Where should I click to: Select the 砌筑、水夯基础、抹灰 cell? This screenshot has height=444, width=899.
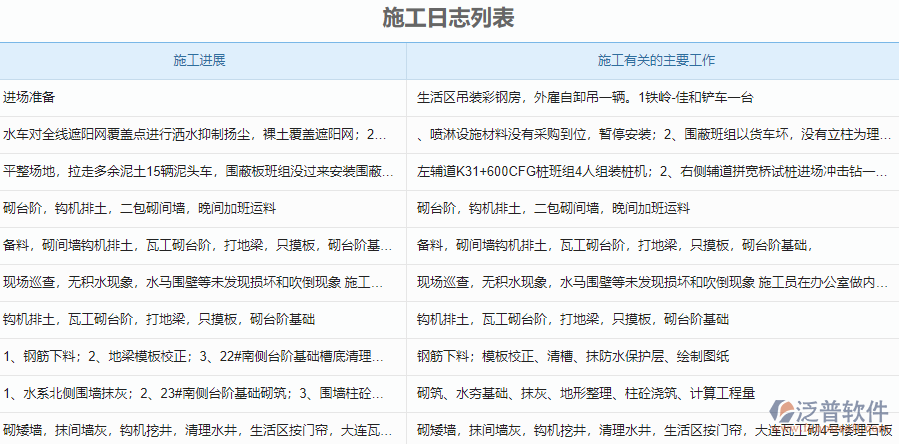[653, 394]
